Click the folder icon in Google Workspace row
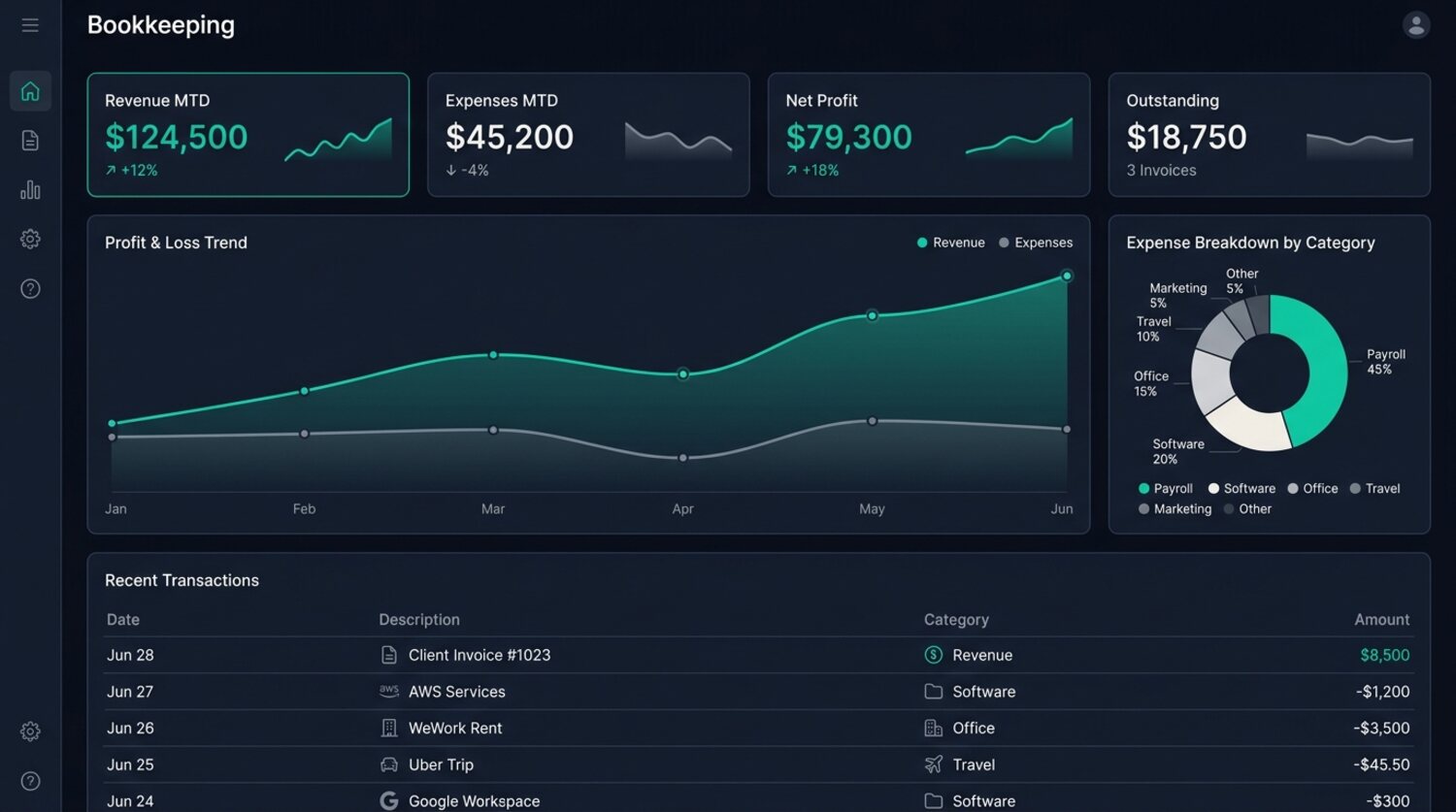This screenshot has width=1456, height=812. [x=933, y=801]
